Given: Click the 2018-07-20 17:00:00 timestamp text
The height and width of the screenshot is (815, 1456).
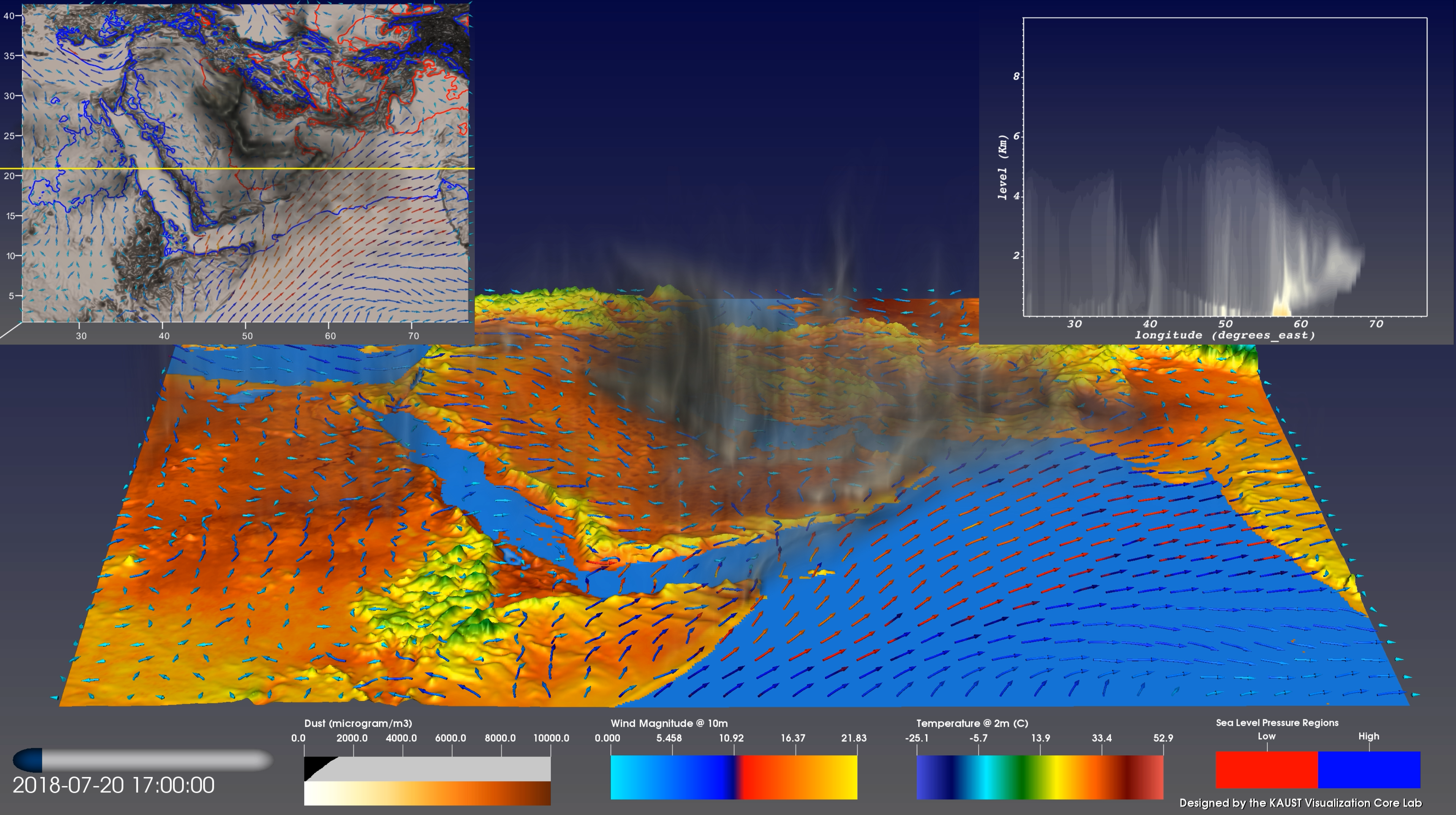Looking at the screenshot, I should [114, 785].
